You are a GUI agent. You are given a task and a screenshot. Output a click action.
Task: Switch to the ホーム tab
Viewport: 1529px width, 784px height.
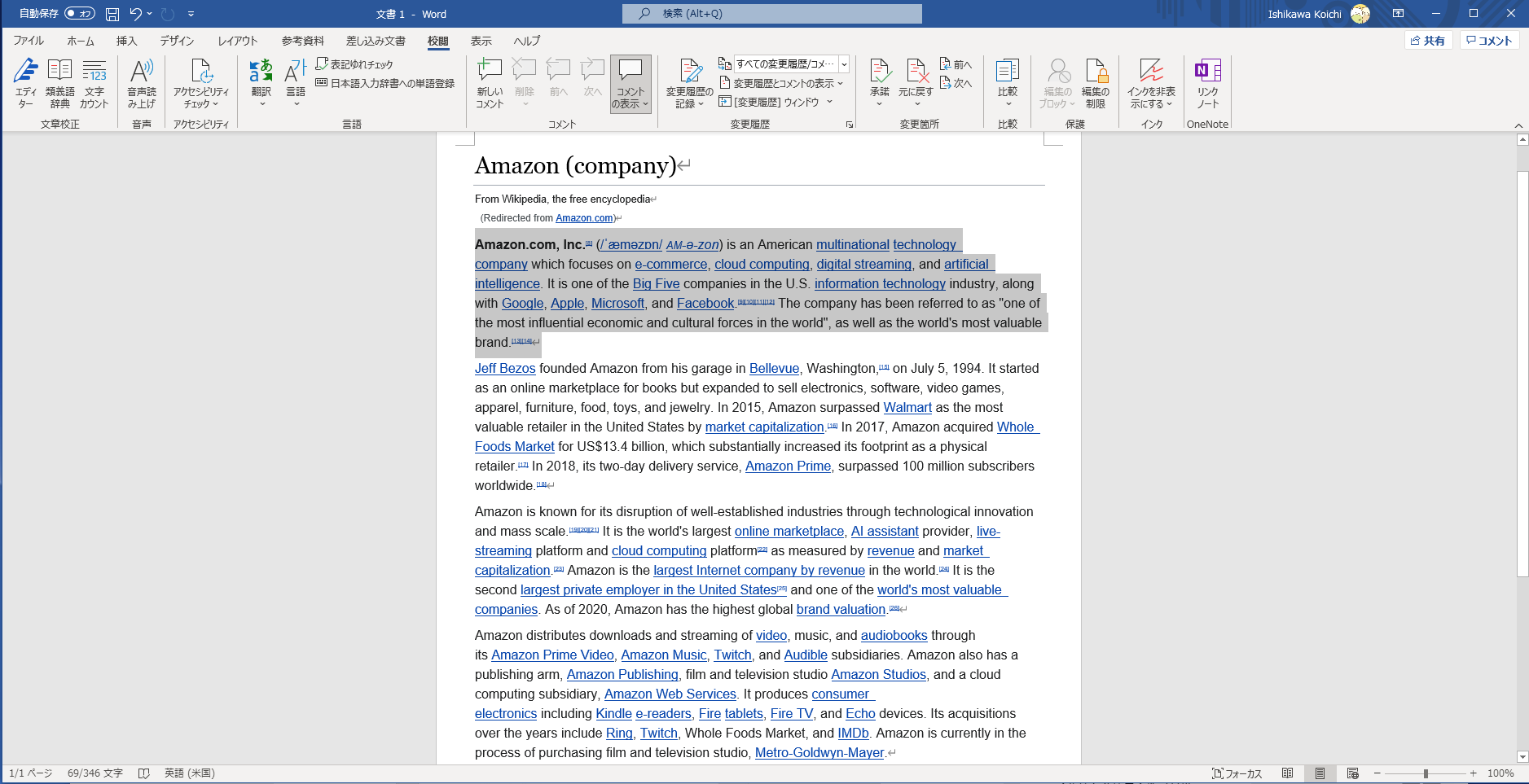(x=81, y=41)
